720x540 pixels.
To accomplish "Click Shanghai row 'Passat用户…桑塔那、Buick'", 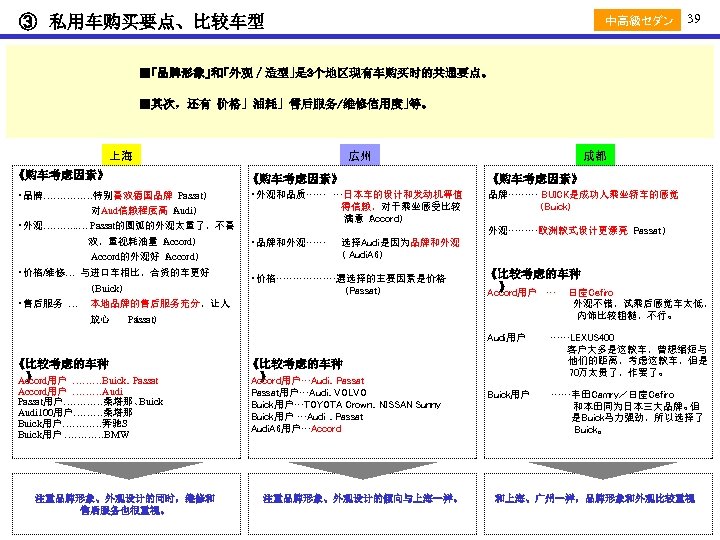I will (x=90, y=402).
